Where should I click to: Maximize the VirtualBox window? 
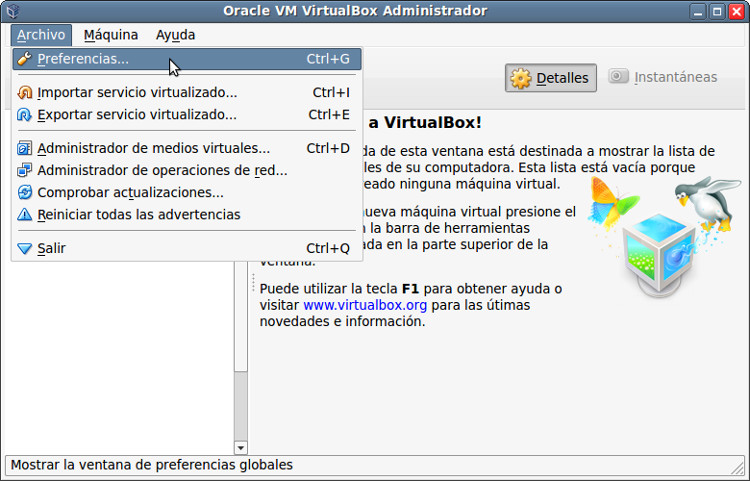[x=717, y=11]
